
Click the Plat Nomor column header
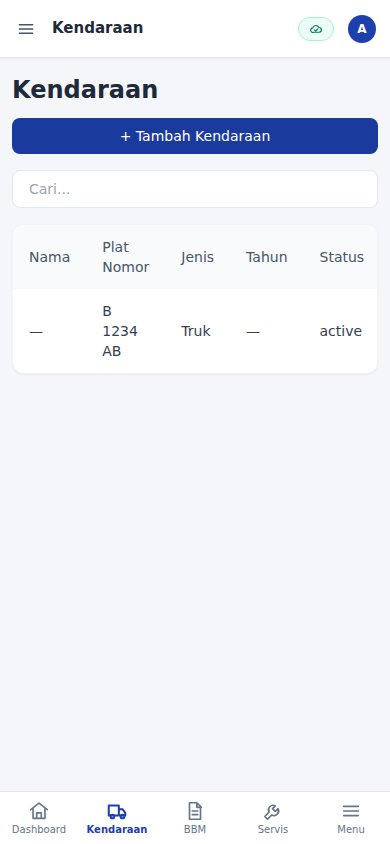pos(126,257)
